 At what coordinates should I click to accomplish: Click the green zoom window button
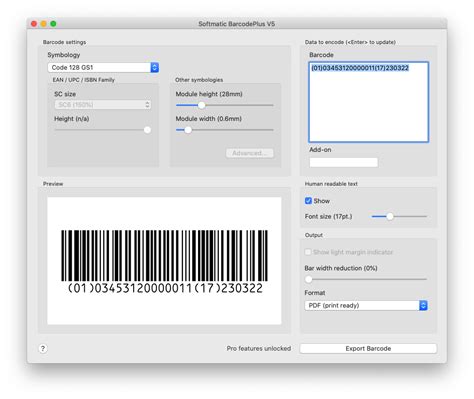point(53,24)
